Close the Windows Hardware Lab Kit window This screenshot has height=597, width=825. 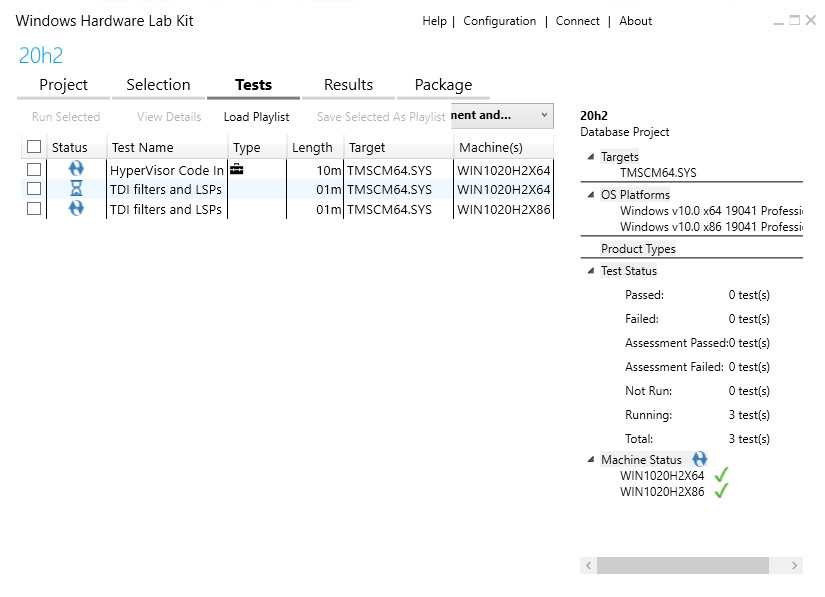coord(811,20)
